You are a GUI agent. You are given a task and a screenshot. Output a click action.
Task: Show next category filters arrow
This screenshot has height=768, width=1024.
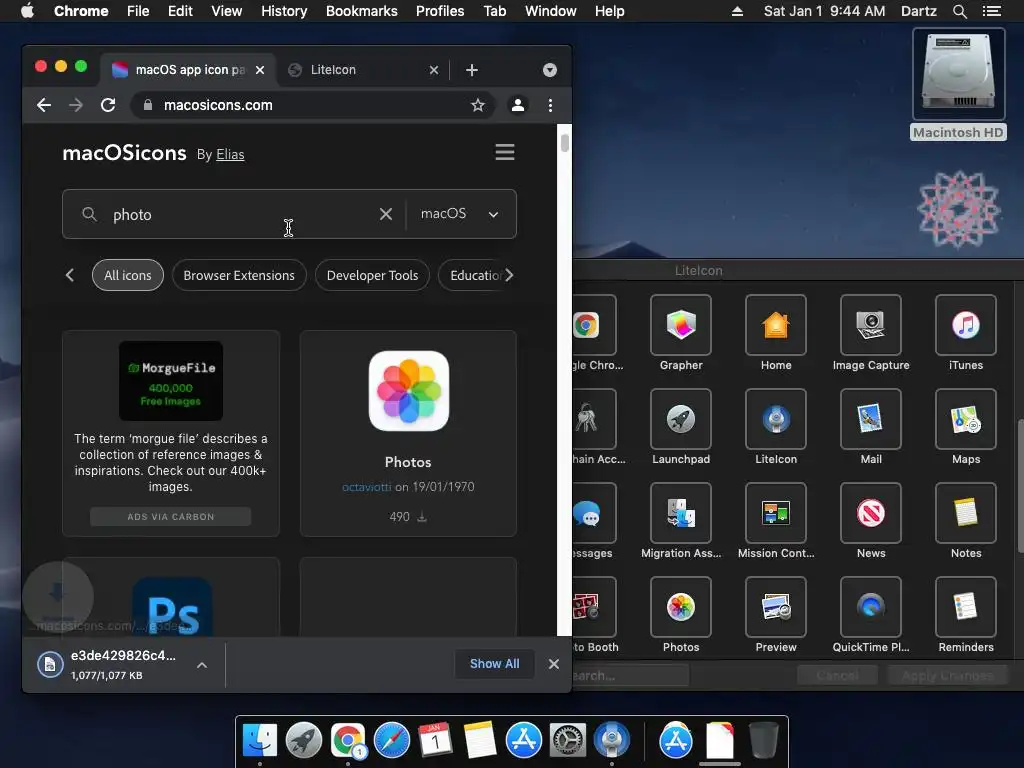[x=509, y=275]
